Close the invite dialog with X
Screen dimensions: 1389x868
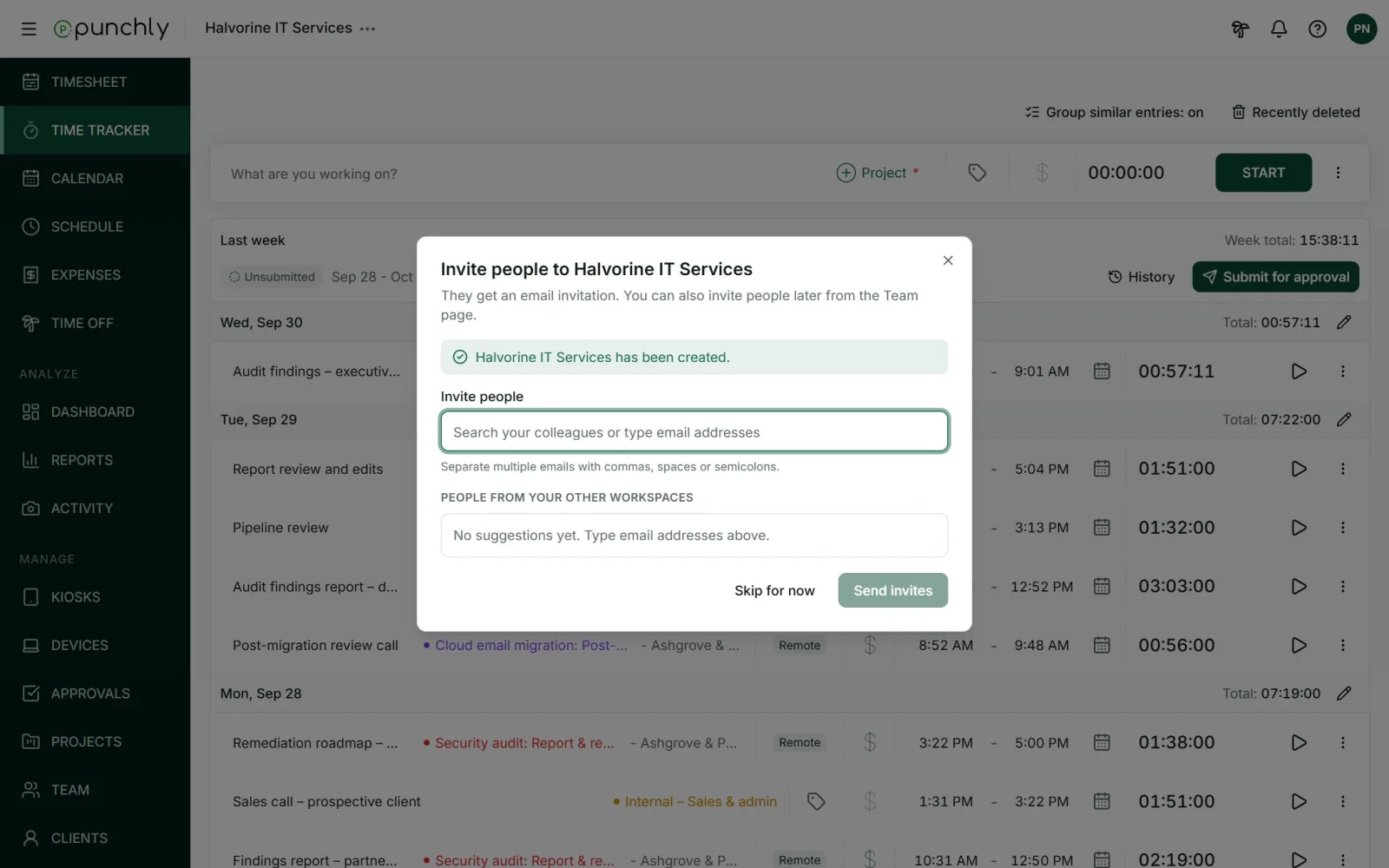pyautogui.click(x=948, y=260)
